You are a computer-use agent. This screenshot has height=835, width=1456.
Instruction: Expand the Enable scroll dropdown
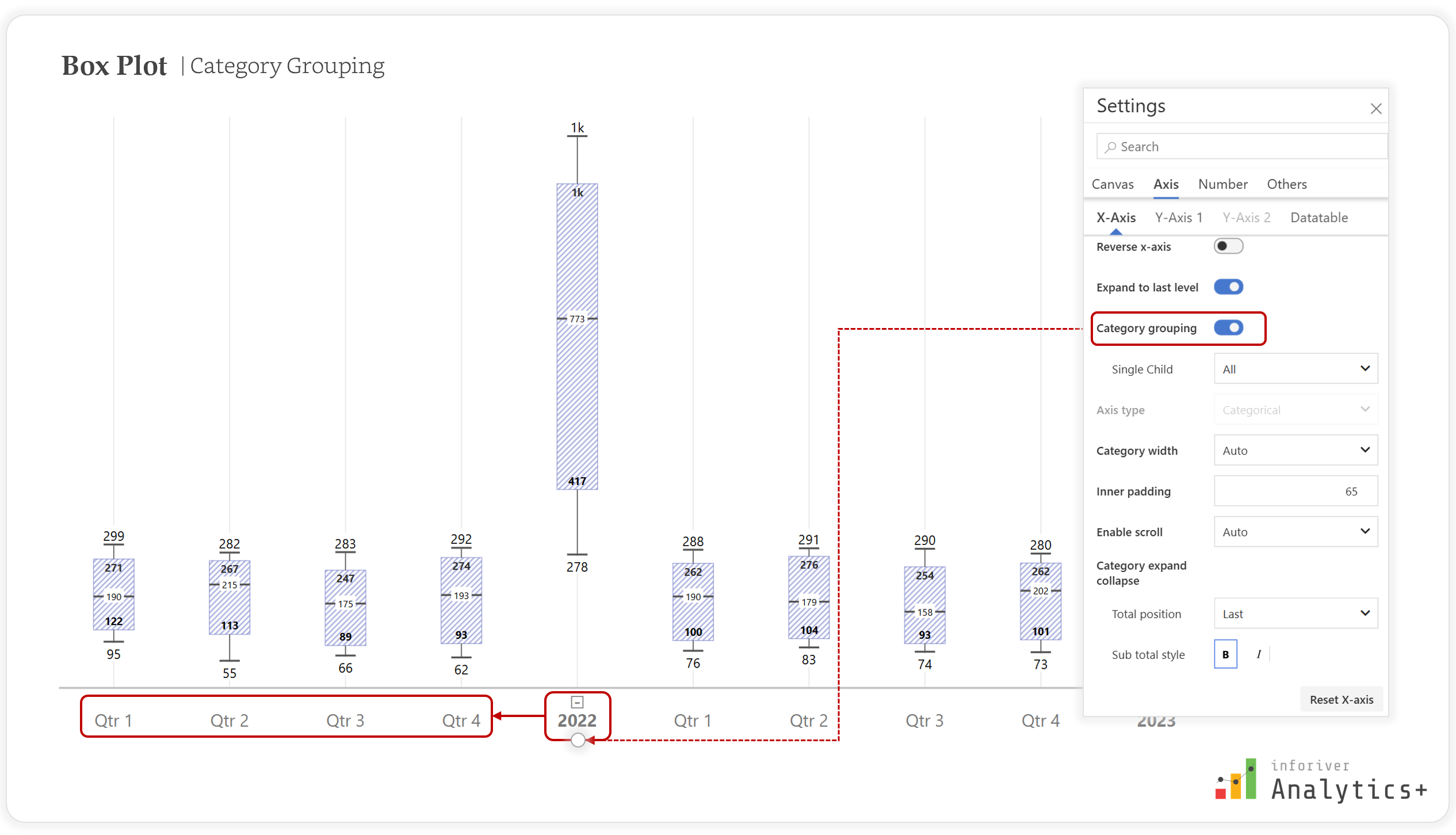(1296, 532)
